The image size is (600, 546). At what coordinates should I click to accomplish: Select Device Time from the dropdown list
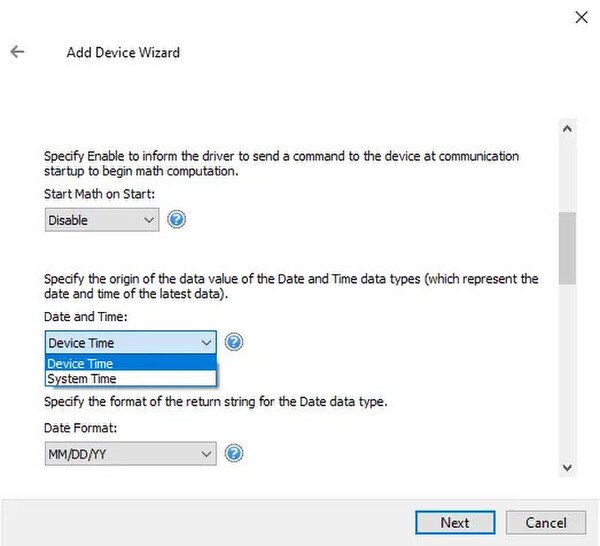tap(130, 363)
